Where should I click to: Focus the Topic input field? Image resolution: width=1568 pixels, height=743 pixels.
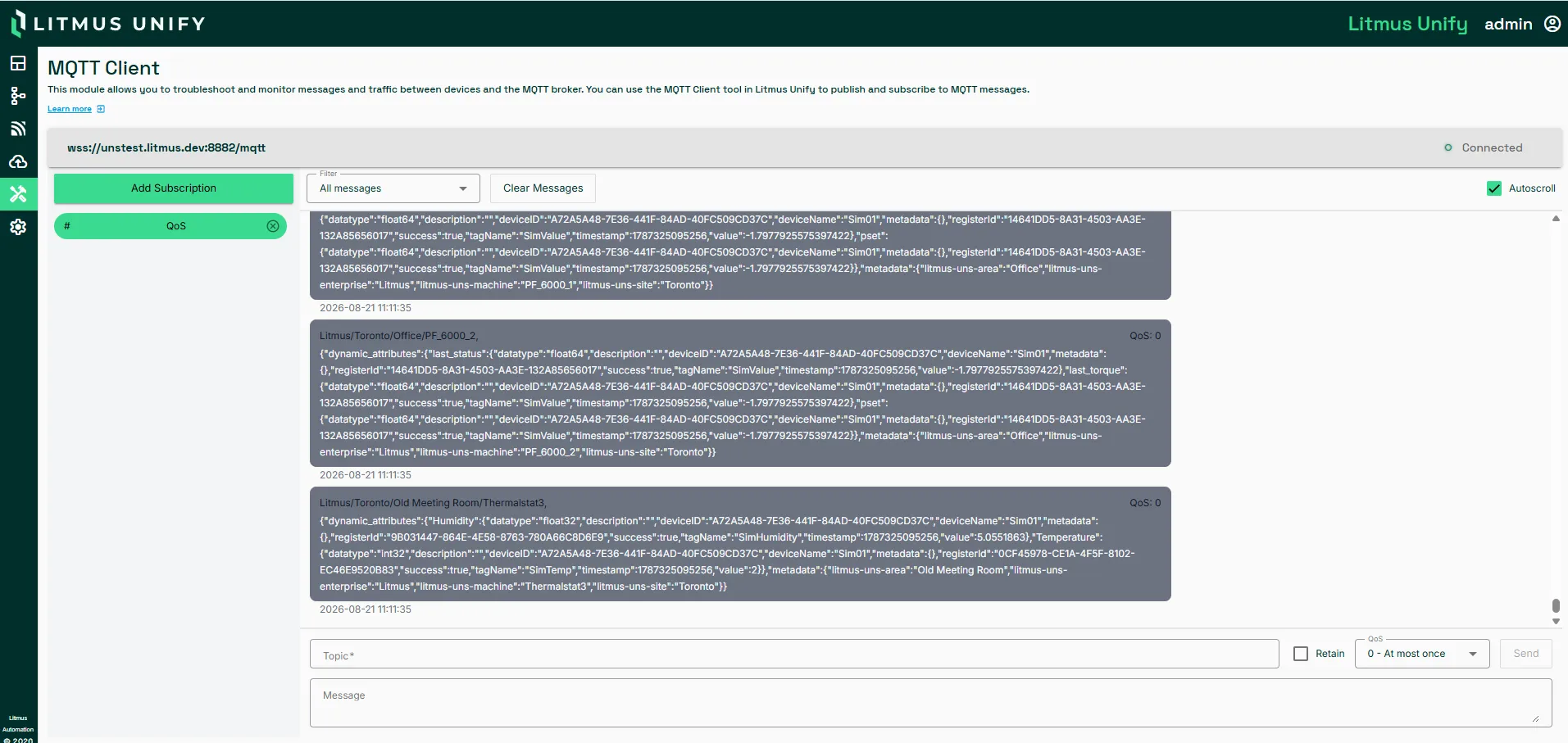[794, 654]
